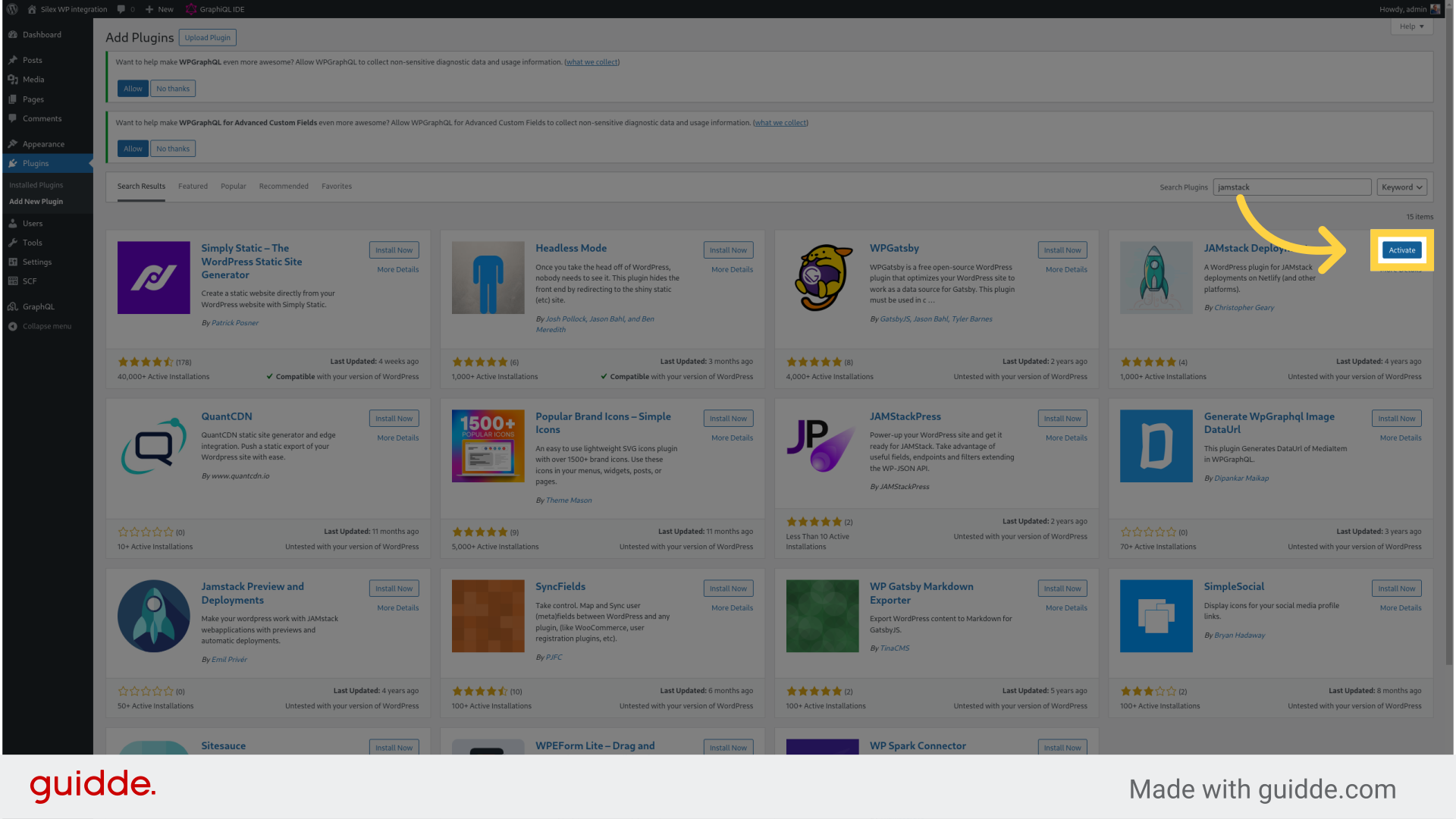Open the first 'what we collect' link

(591, 62)
